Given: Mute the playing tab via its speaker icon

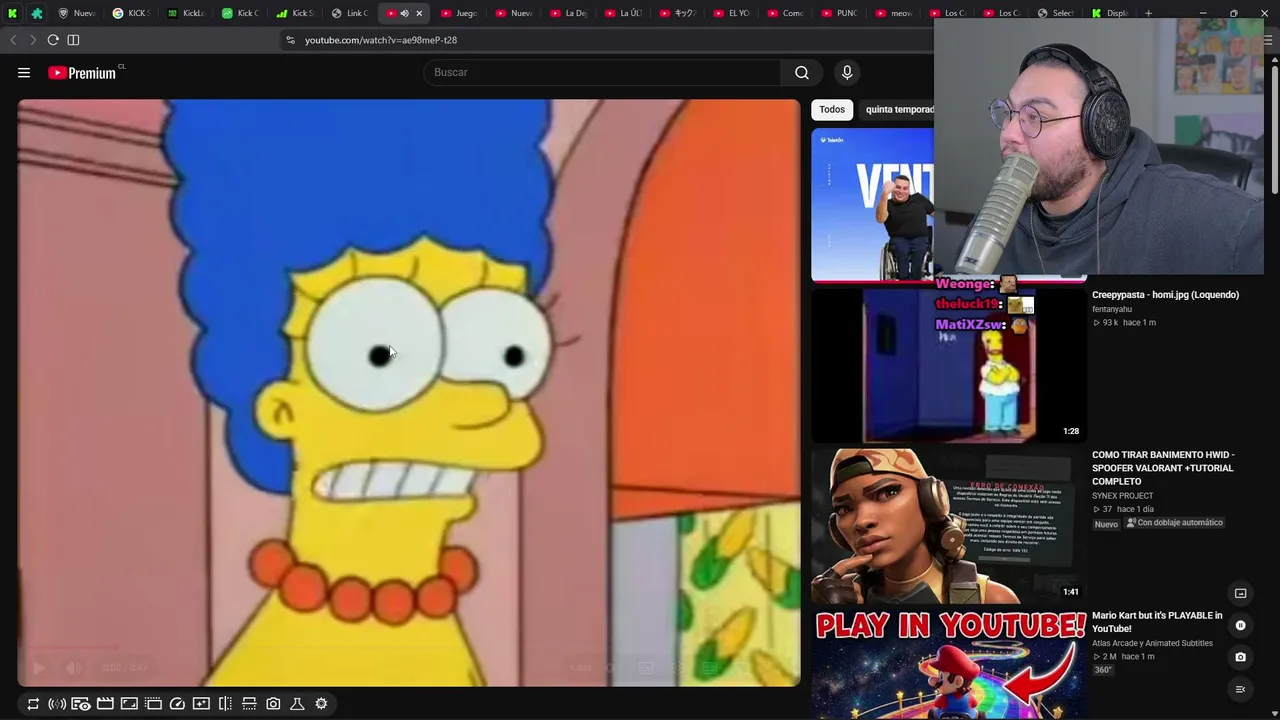Looking at the screenshot, I should tap(405, 13).
